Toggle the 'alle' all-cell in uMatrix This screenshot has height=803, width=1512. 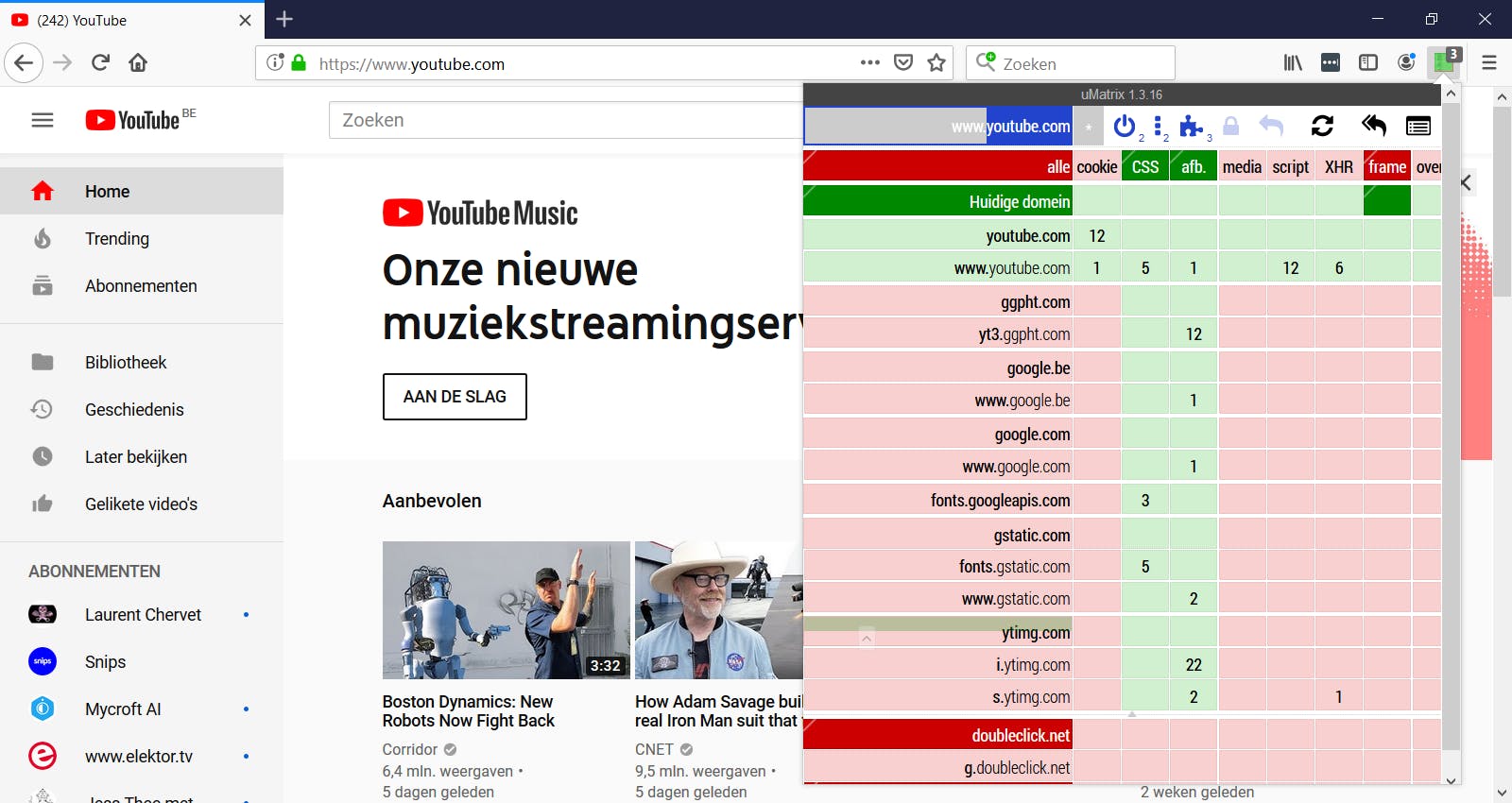pyautogui.click(x=937, y=166)
